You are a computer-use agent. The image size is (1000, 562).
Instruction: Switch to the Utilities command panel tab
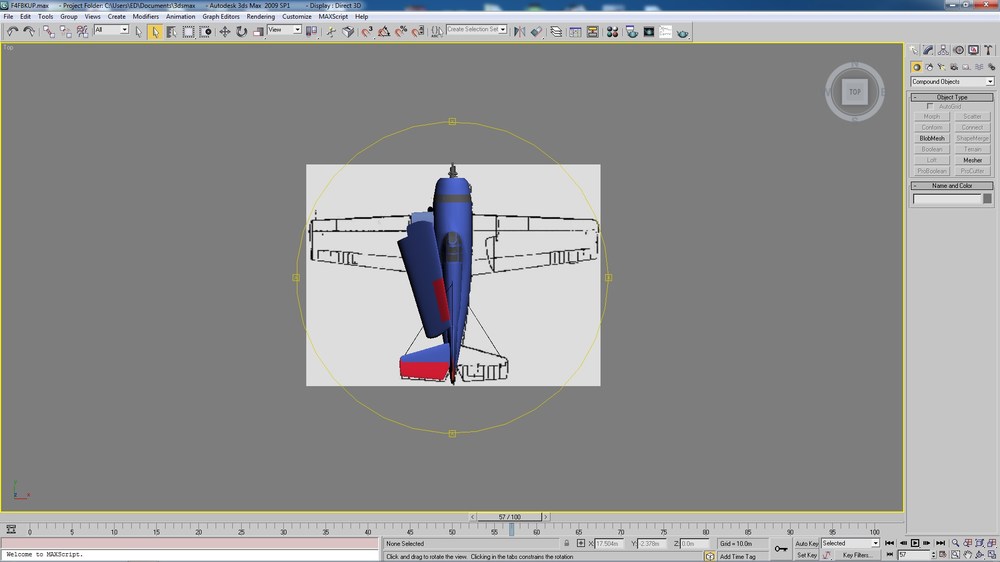(x=989, y=50)
